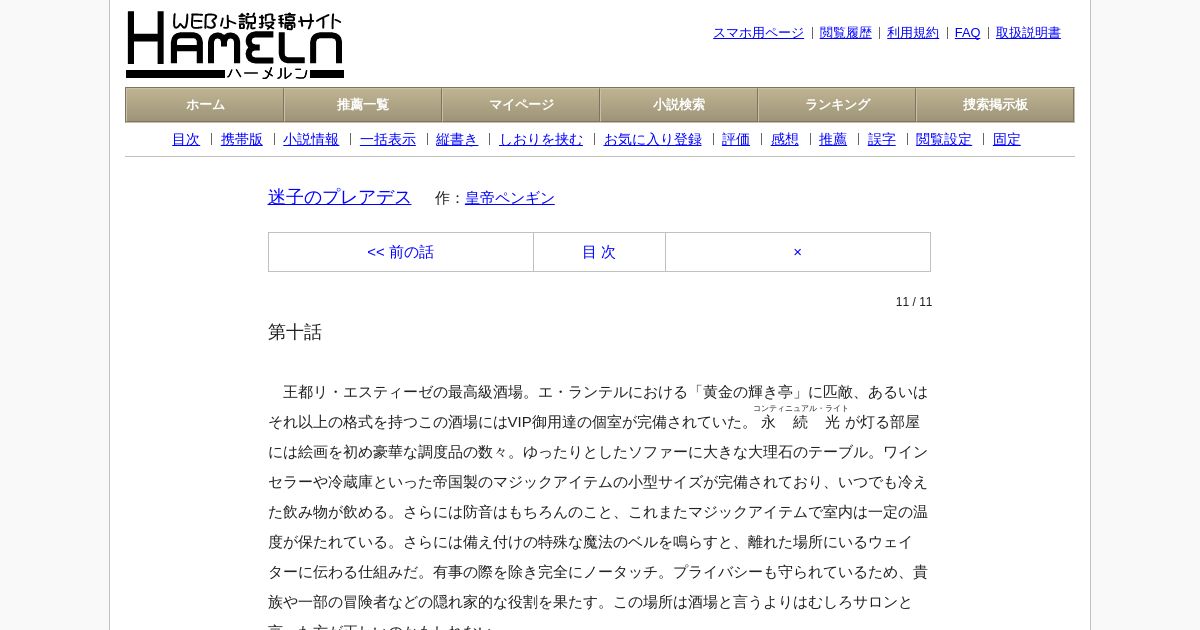
Task: Click the 固定 link
Action: point(1007,140)
